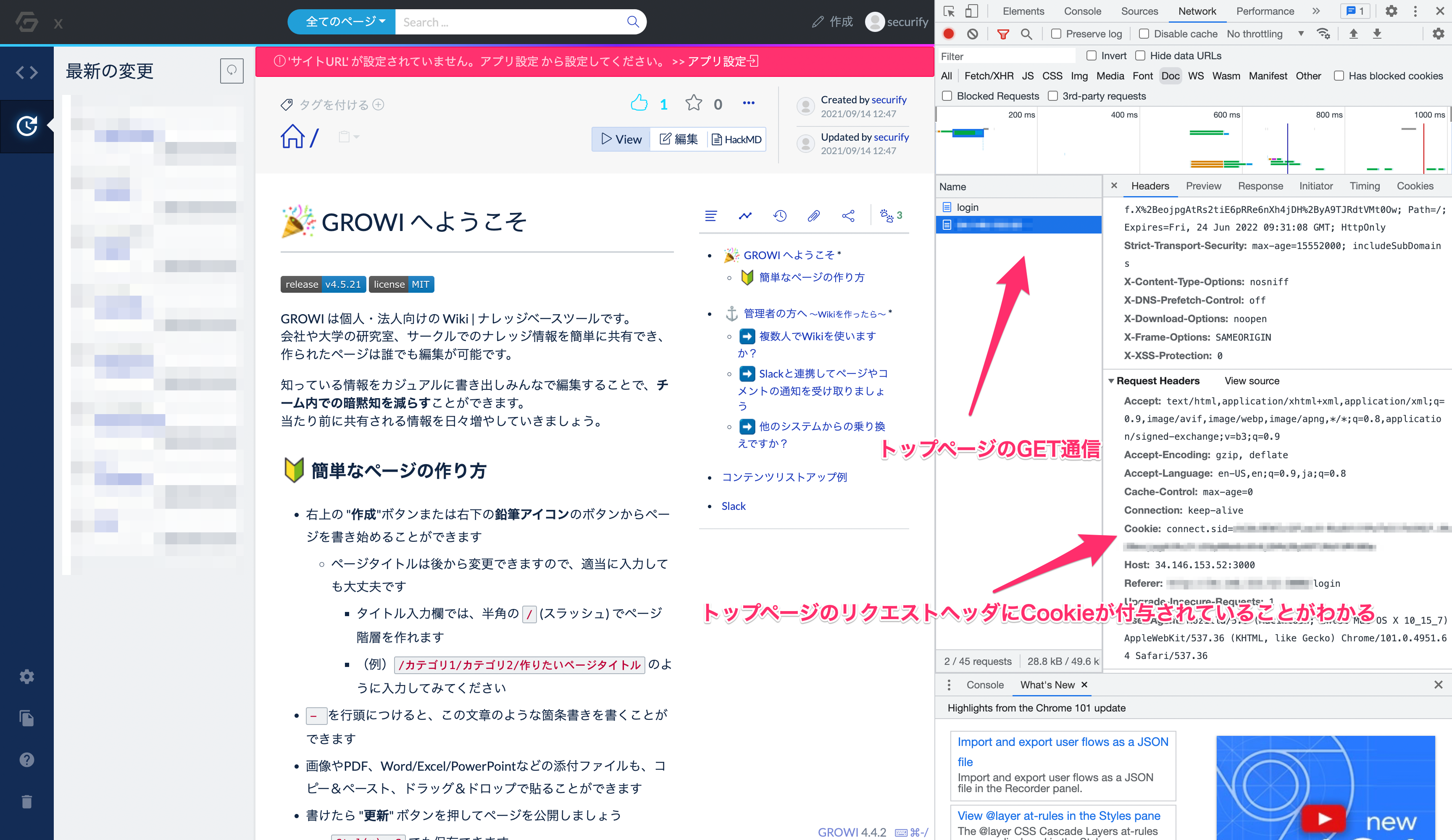Click the 作成 create button
1452x840 pixels.
point(833,22)
